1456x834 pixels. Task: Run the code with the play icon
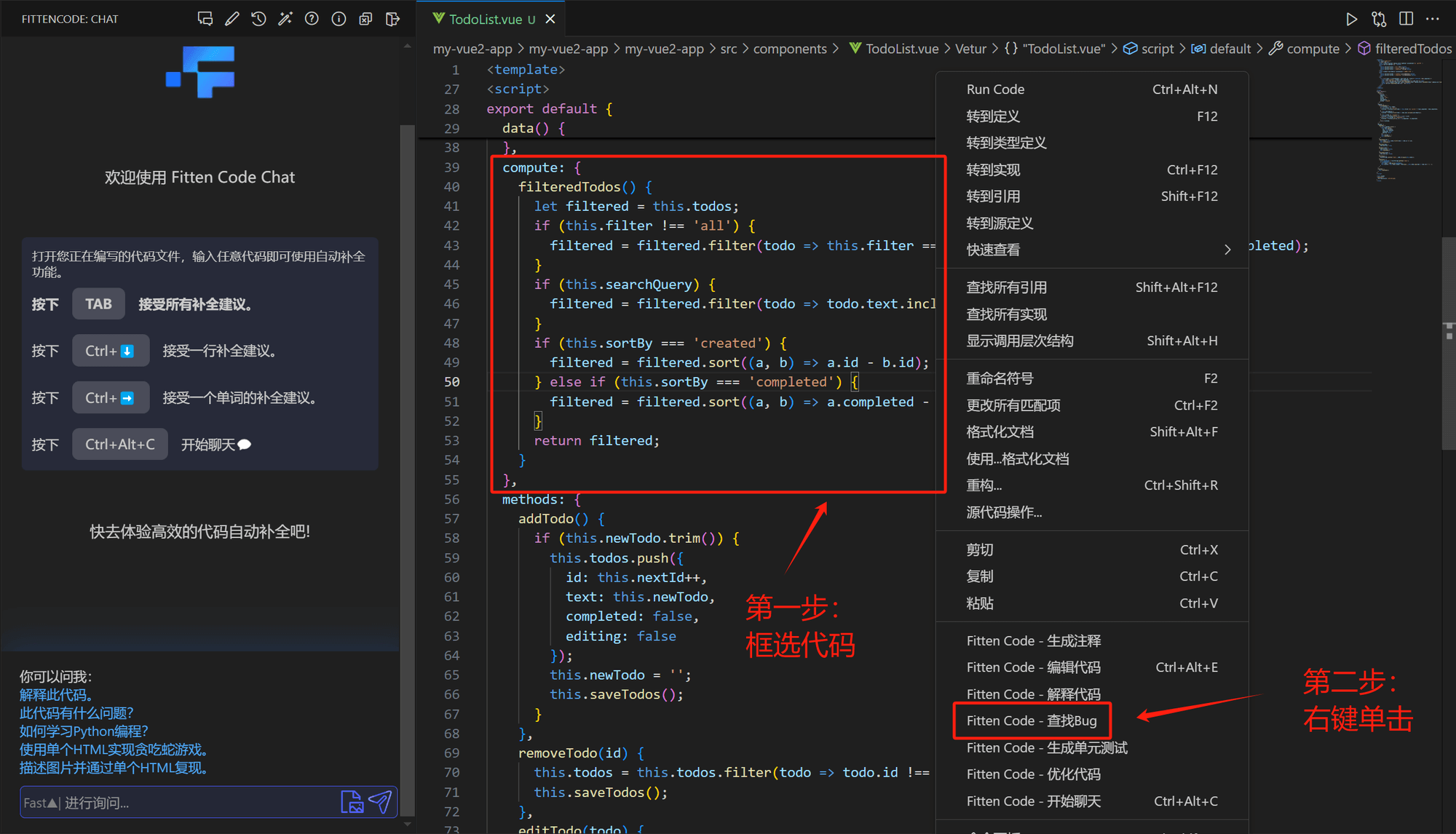(x=1351, y=19)
